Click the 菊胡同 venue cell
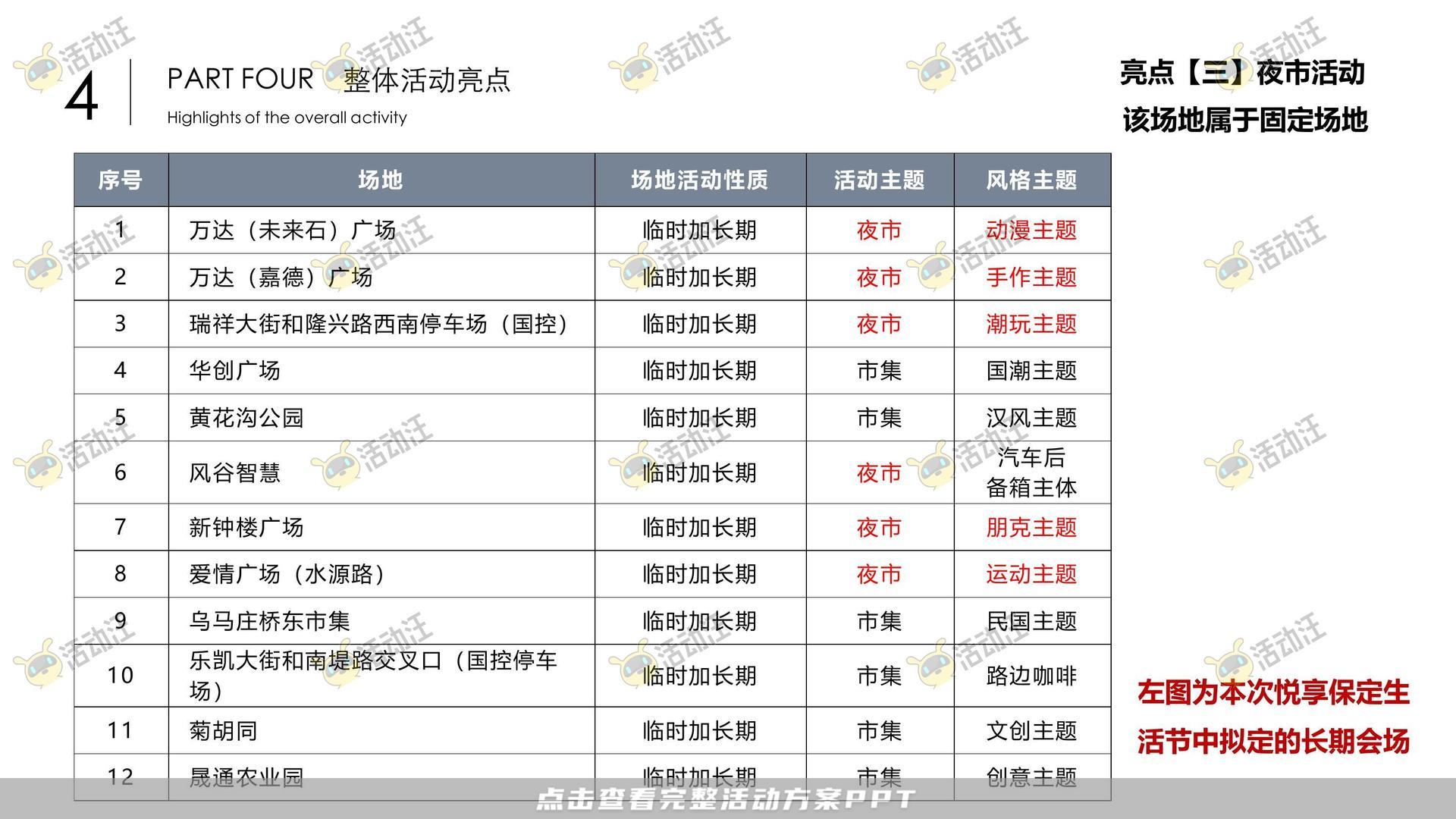 381,730
